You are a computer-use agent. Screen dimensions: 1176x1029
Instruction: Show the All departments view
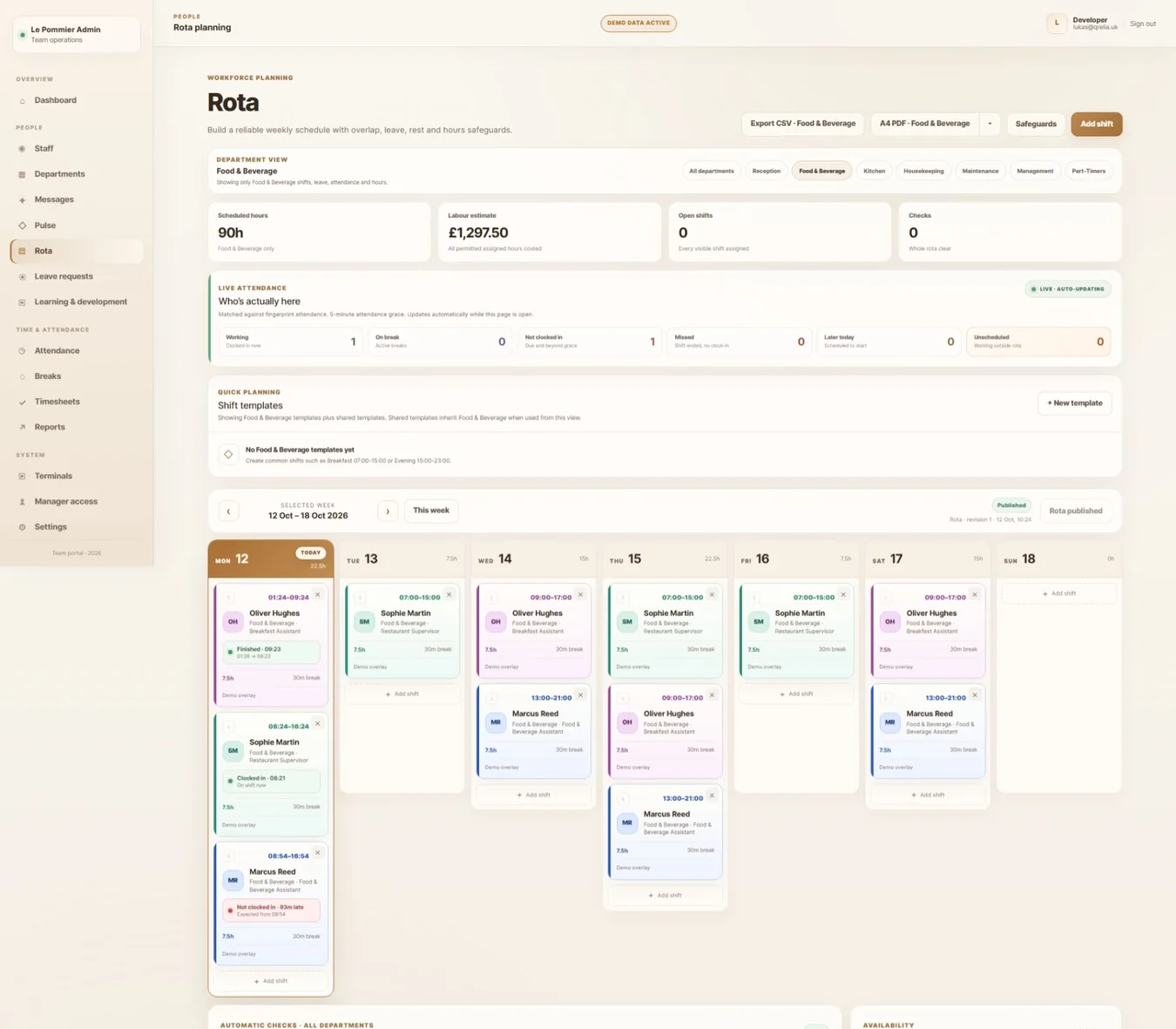point(711,171)
